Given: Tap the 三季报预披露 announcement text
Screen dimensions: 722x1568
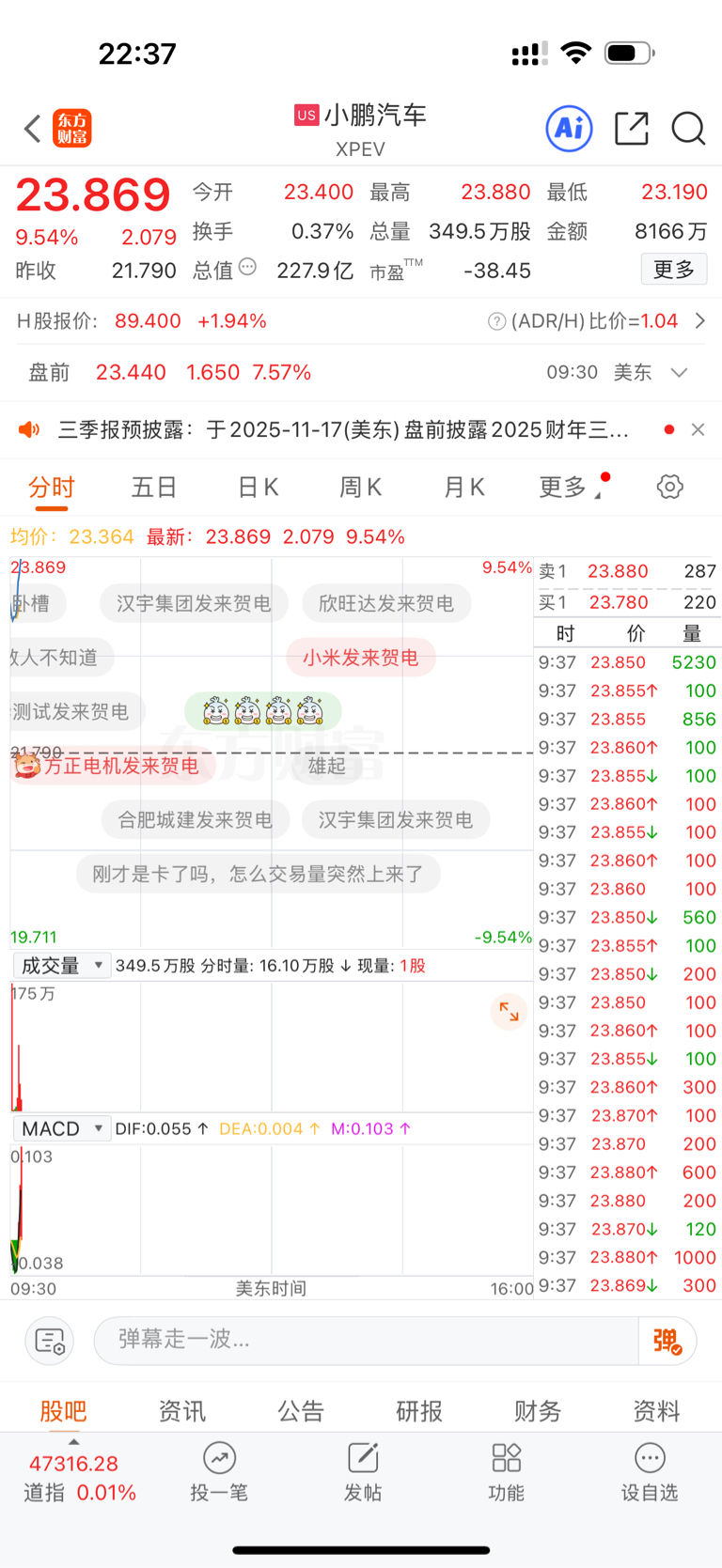Looking at the screenshot, I should [343, 429].
